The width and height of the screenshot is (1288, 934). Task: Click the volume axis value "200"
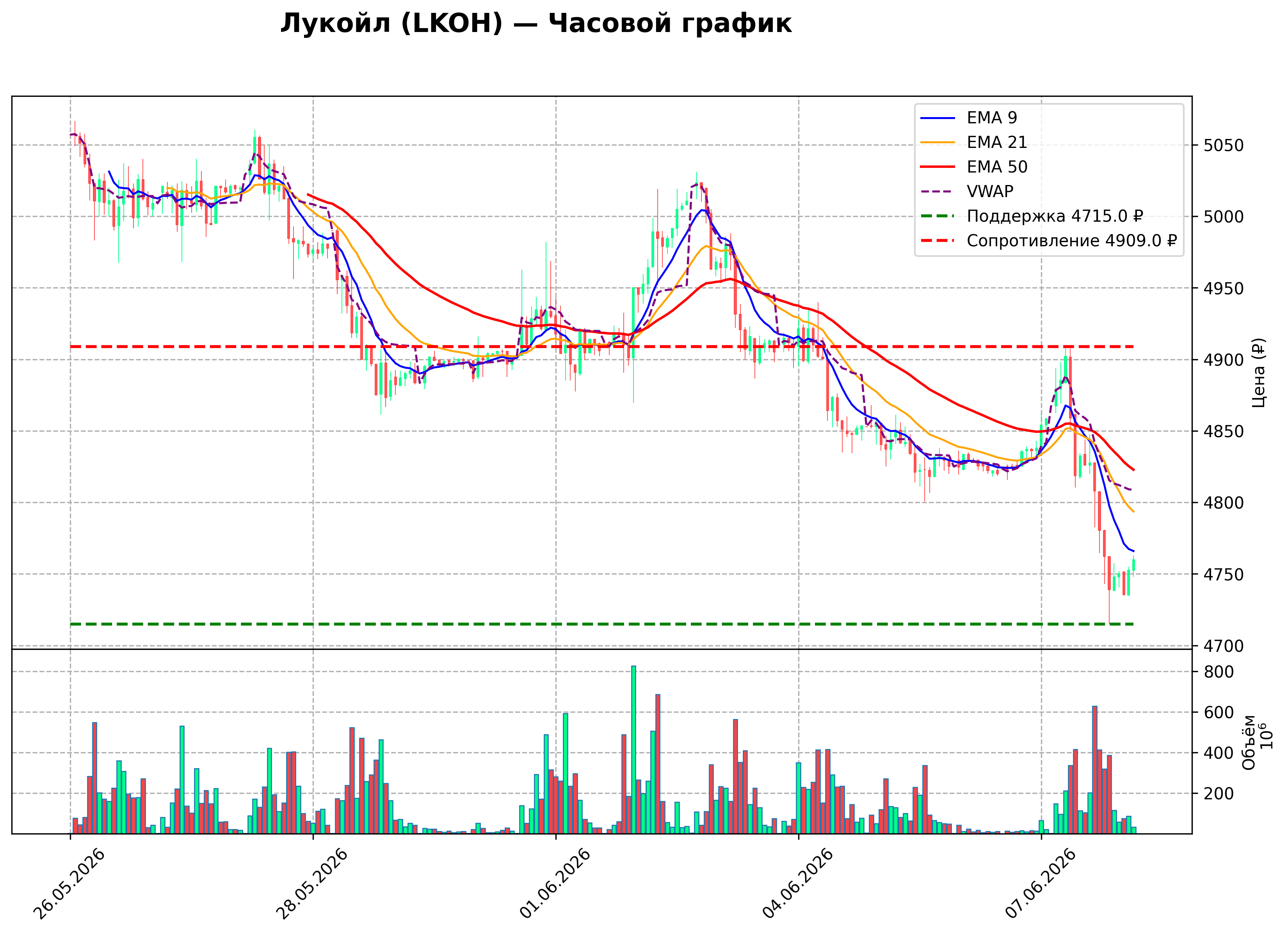coord(1219,794)
